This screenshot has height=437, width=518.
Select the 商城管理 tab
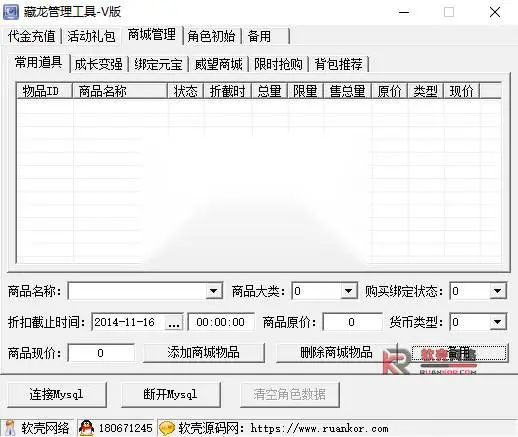(x=152, y=34)
